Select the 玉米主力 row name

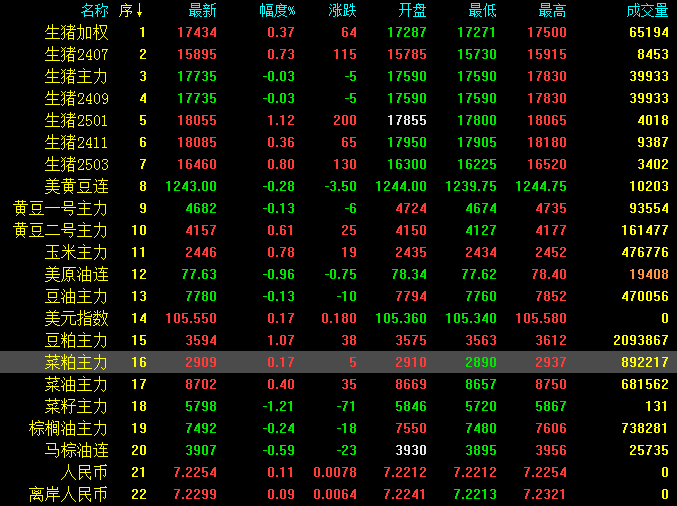[x=76, y=253]
